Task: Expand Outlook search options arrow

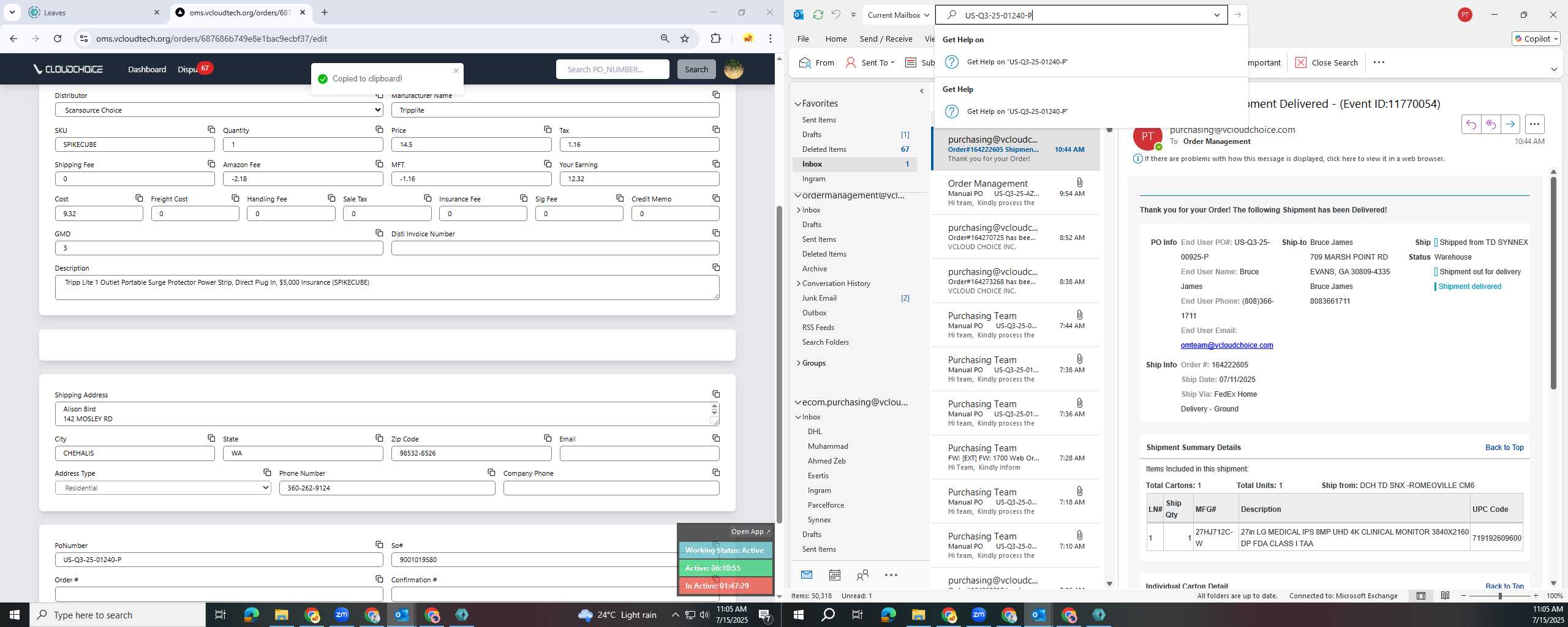Action: (x=1216, y=15)
